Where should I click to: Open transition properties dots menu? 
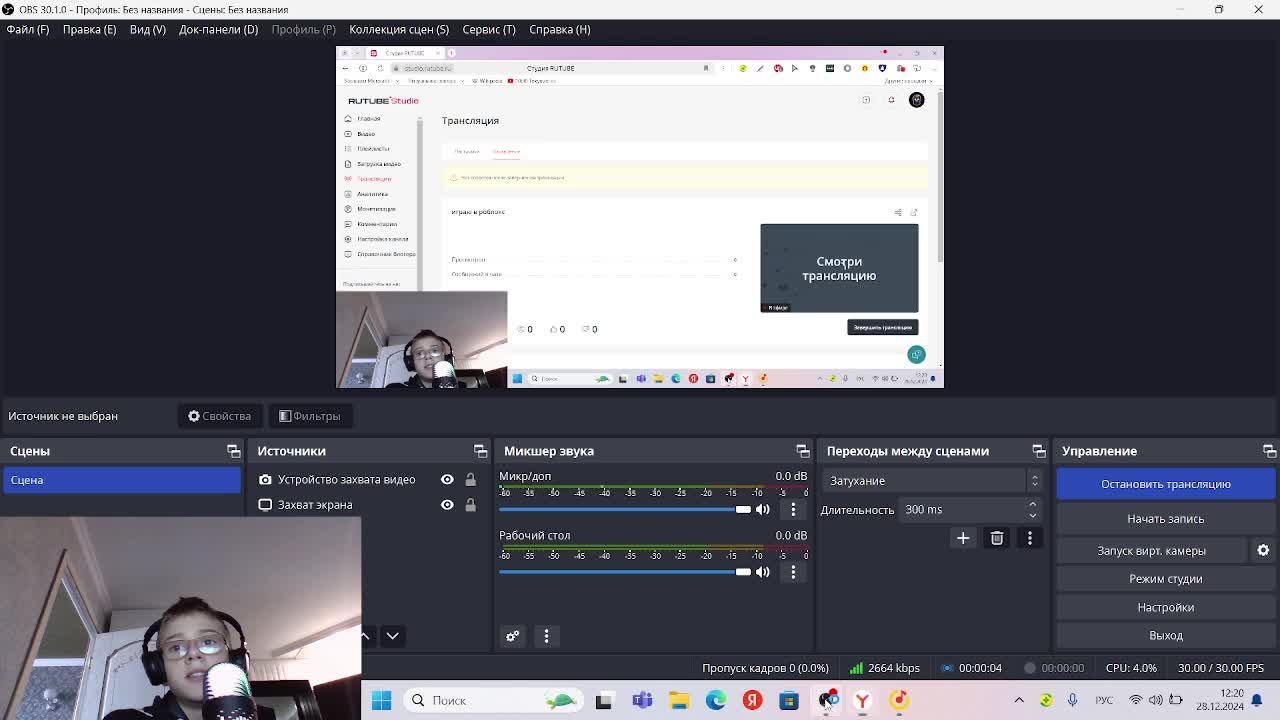[x=1030, y=538]
